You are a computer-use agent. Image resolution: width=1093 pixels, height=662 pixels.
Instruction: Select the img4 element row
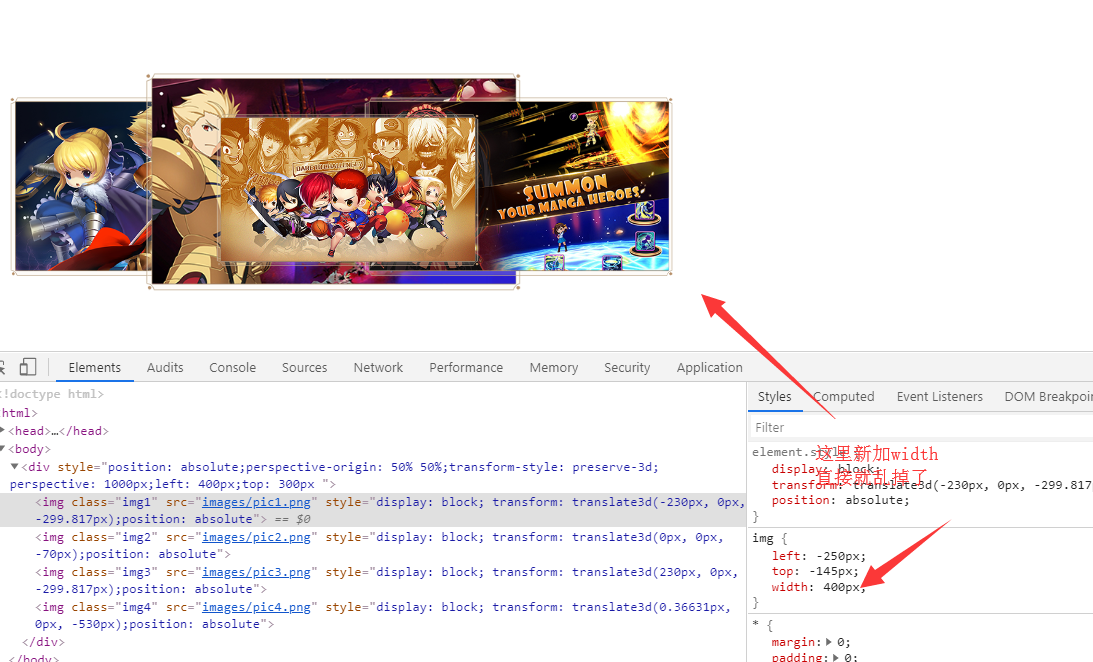373,615
